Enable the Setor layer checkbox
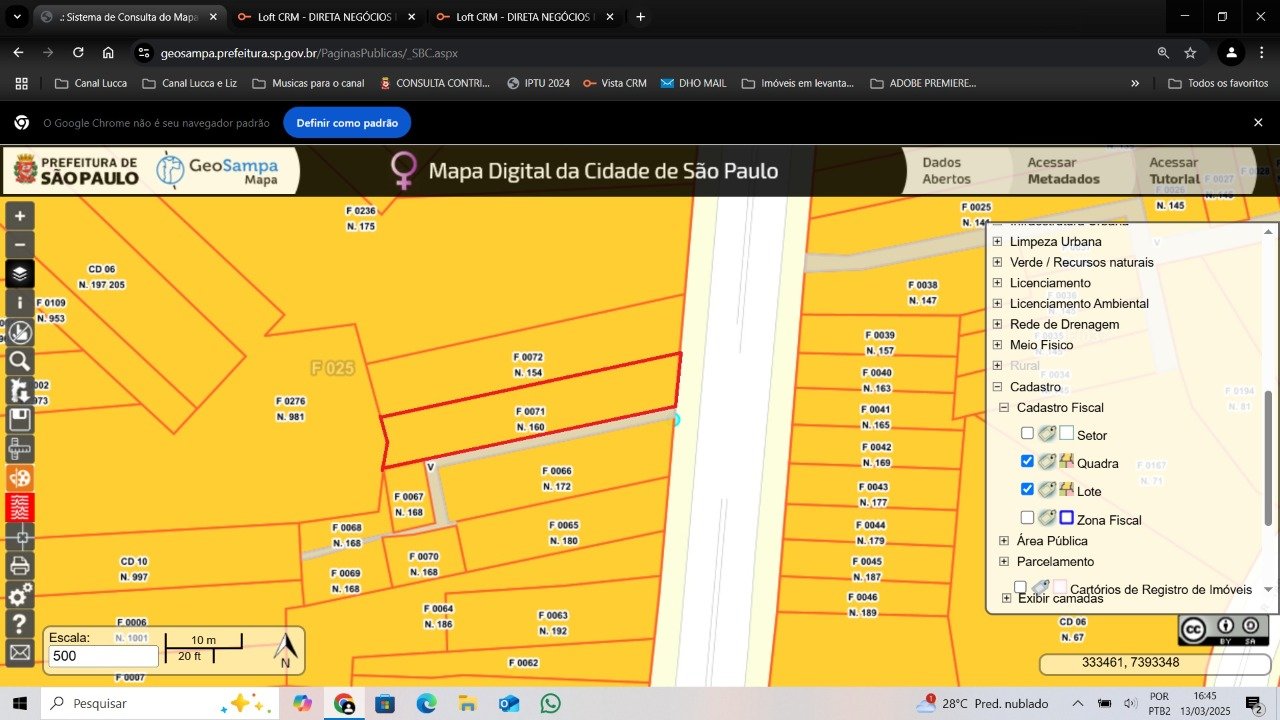This screenshot has width=1280, height=720. pyautogui.click(x=1027, y=433)
